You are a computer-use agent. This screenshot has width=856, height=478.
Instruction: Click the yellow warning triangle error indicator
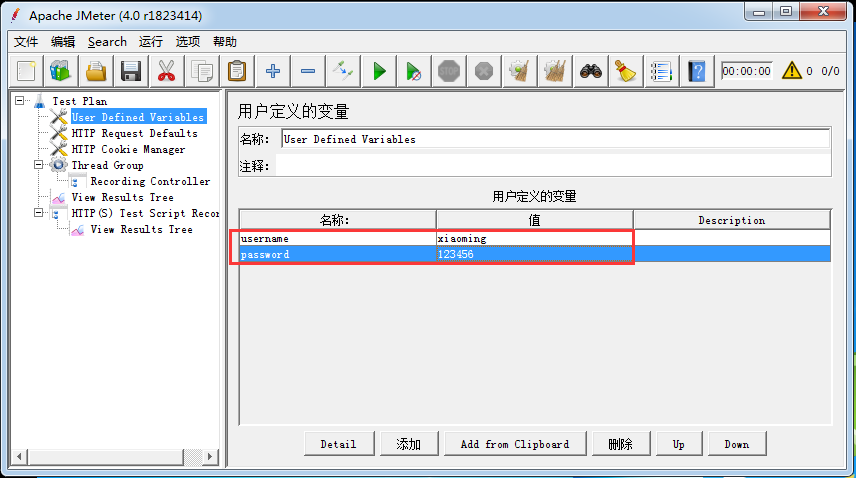point(792,71)
